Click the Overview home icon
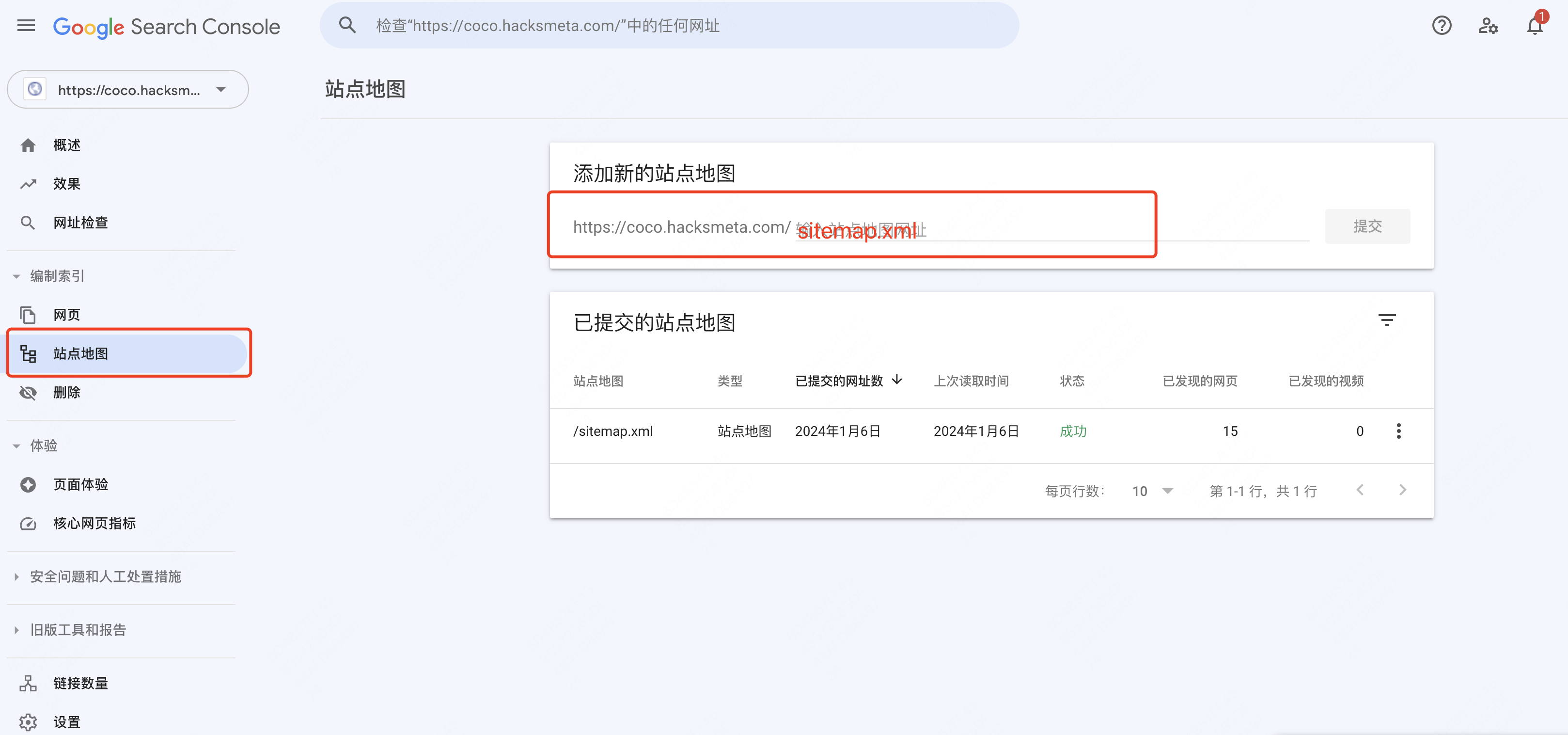This screenshot has height=735, width=1568. click(x=28, y=145)
